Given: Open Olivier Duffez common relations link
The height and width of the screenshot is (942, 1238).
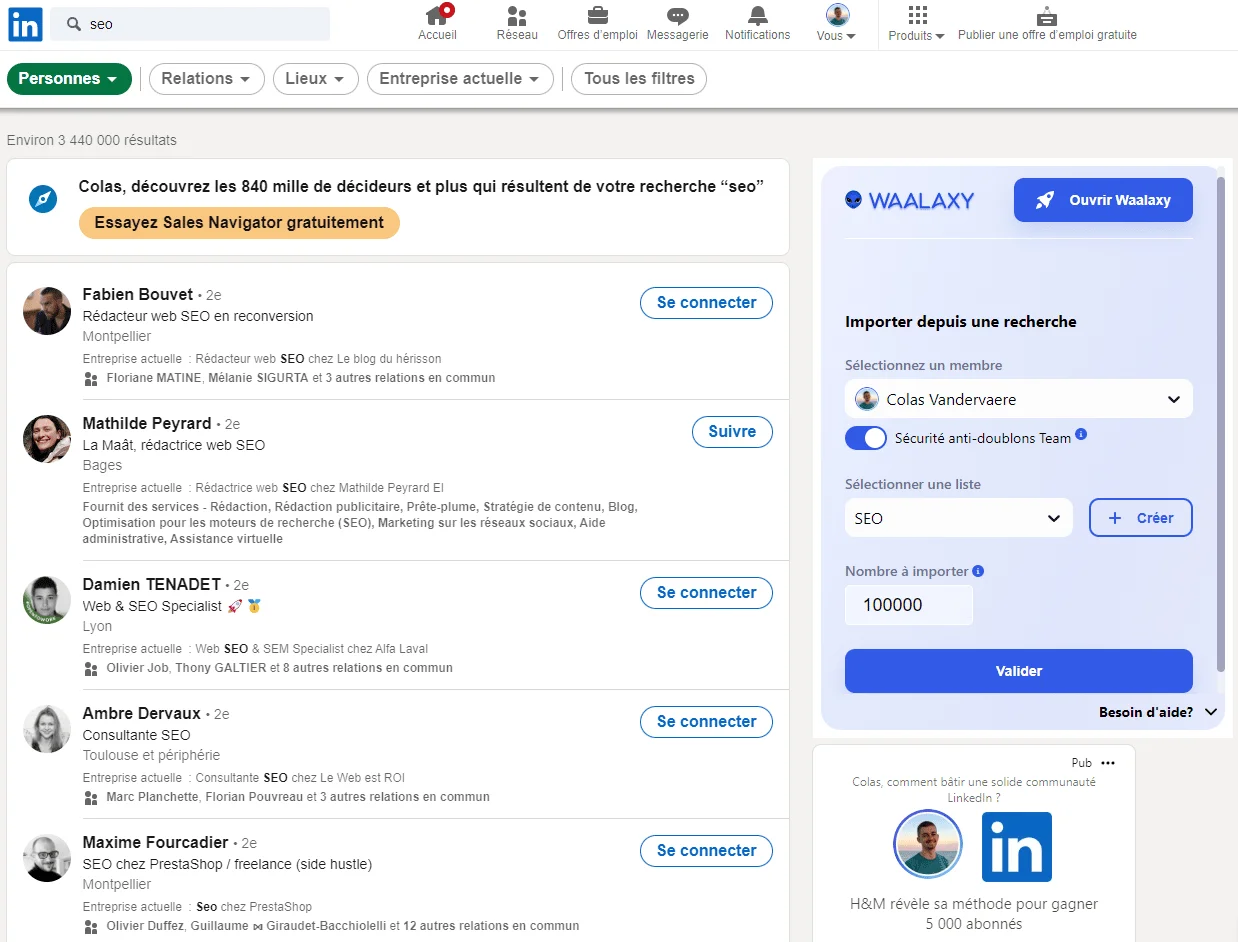Looking at the screenshot, I should point(146,926).
